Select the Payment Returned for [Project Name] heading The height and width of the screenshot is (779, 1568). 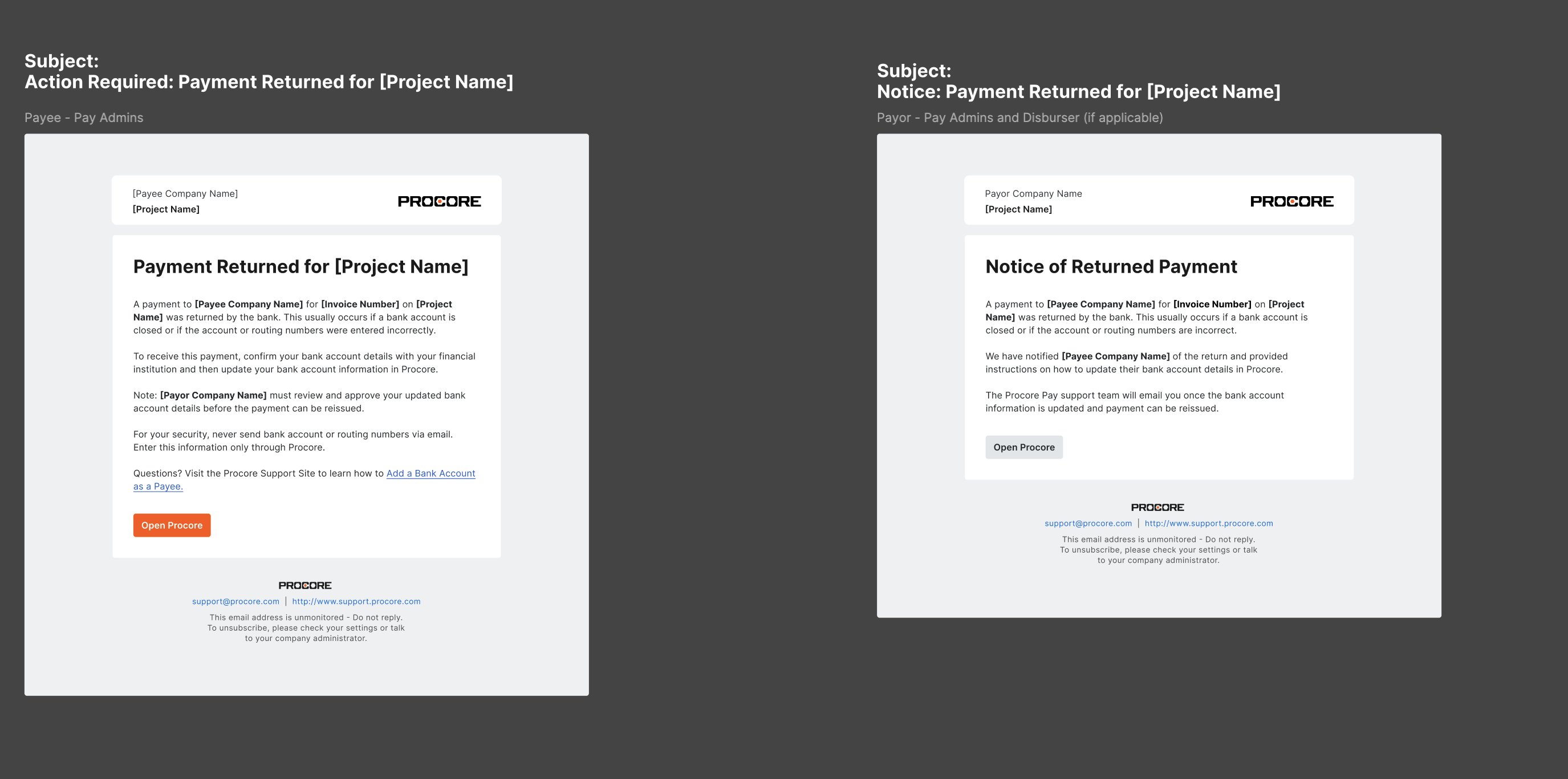pos(300,266)
